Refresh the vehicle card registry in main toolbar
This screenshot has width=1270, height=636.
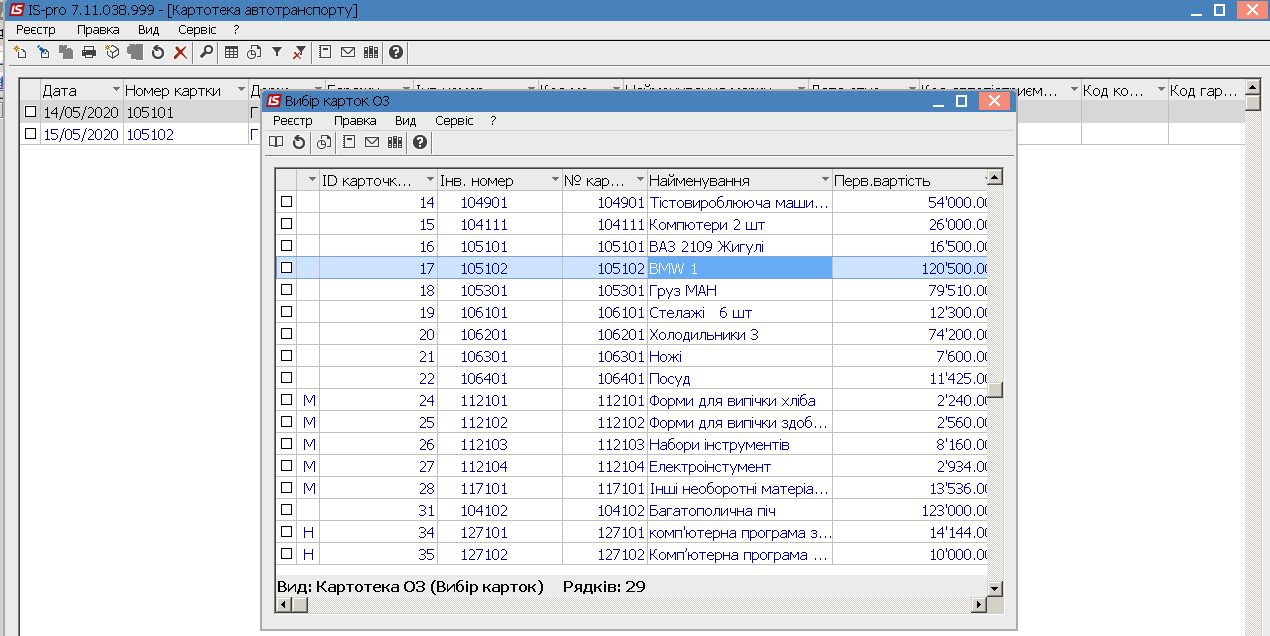(158, 52)
